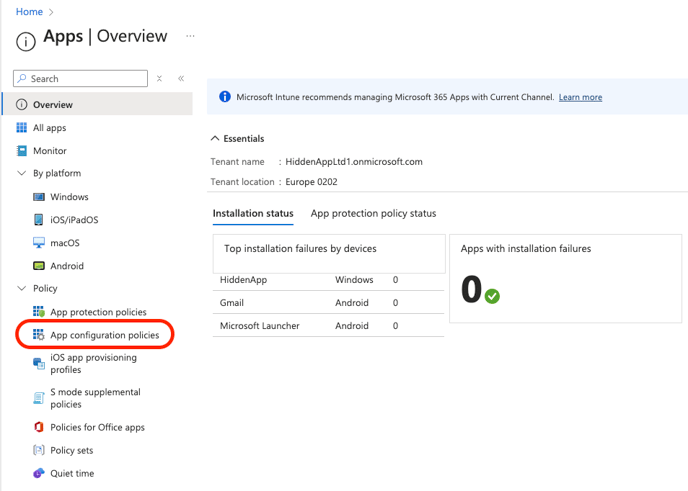Collapse the sidebar with double chevron
Screen dimensions: 688x491
click(181, 79)
